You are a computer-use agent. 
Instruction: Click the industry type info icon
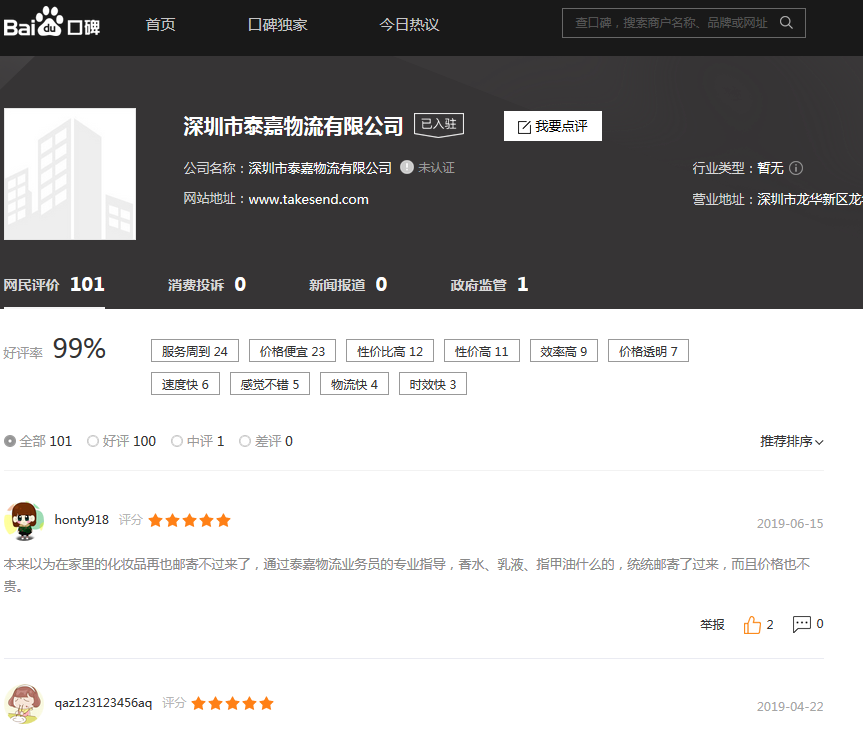pos(796,168)
